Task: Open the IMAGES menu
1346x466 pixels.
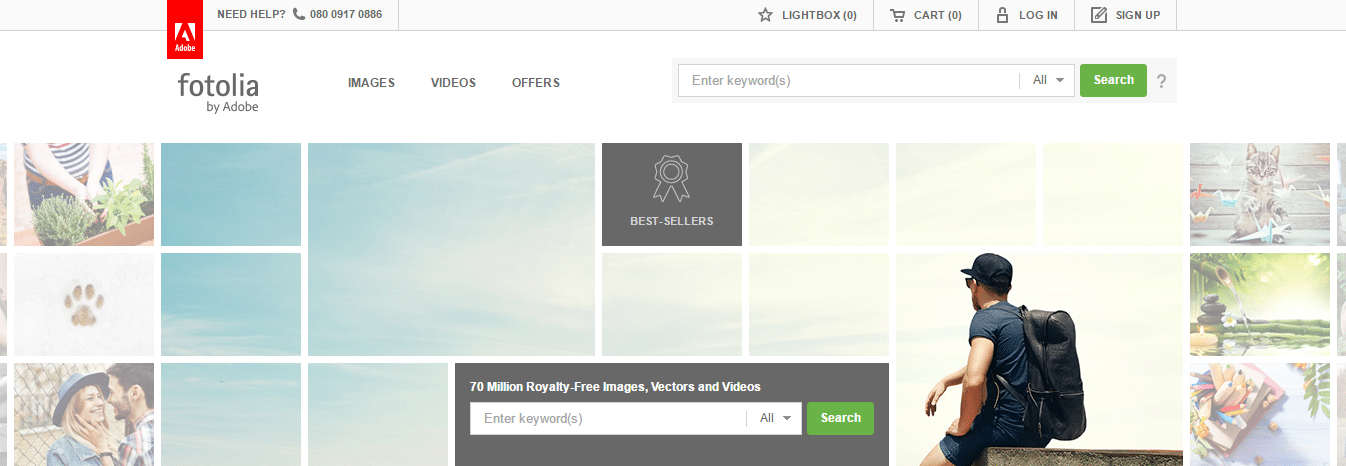Action: pos(371,83)
